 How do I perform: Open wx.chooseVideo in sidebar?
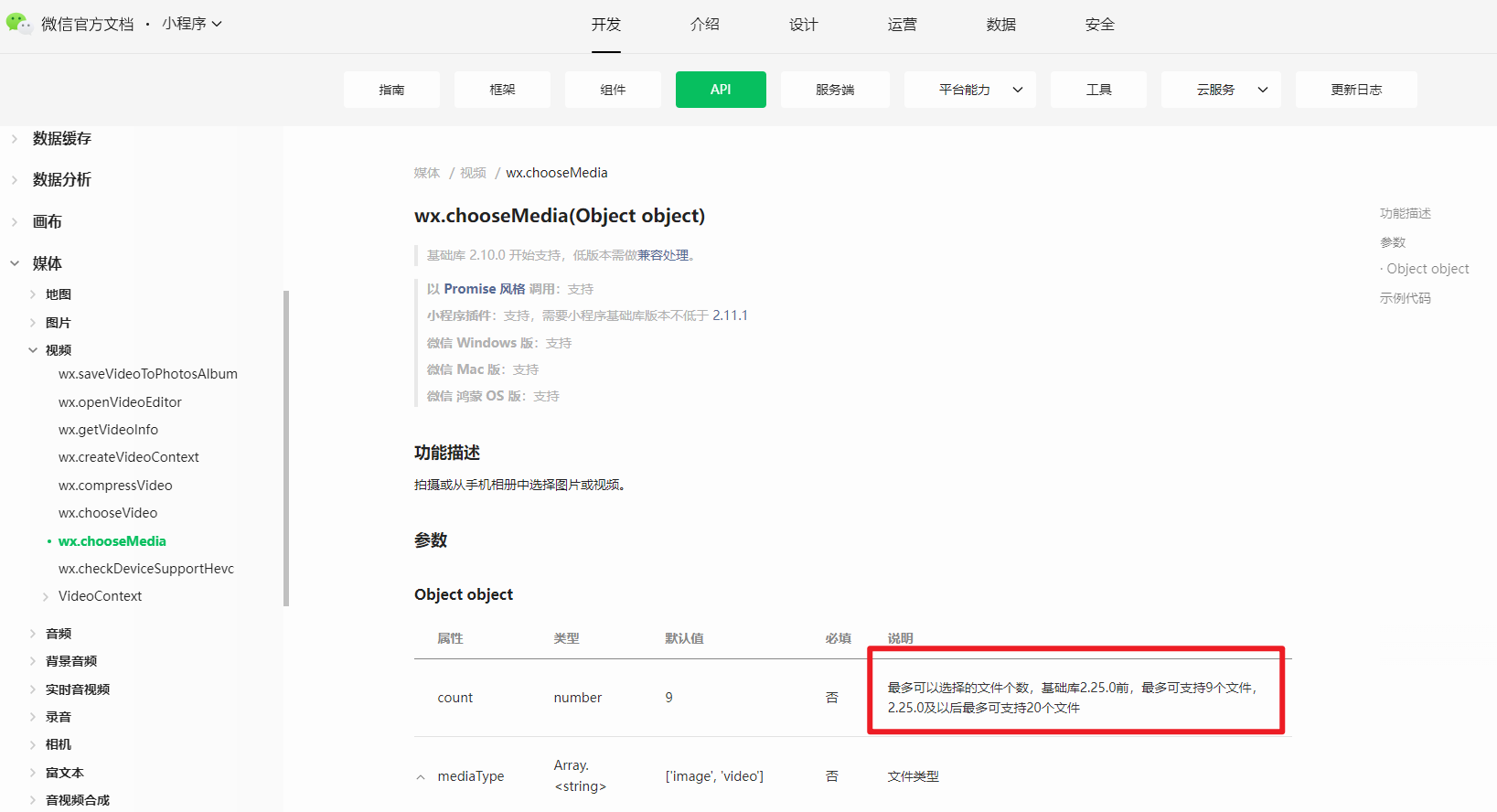coord(108,513)
